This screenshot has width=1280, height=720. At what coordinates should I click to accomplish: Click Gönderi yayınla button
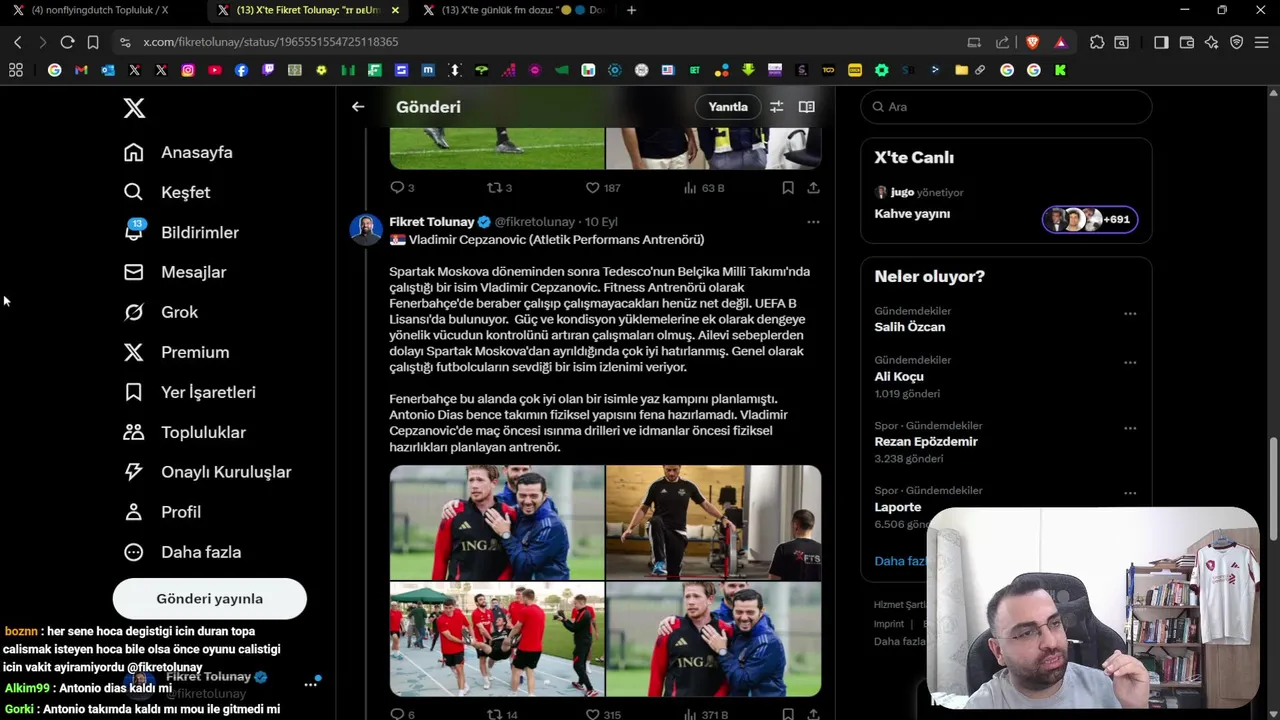(209, 599)
